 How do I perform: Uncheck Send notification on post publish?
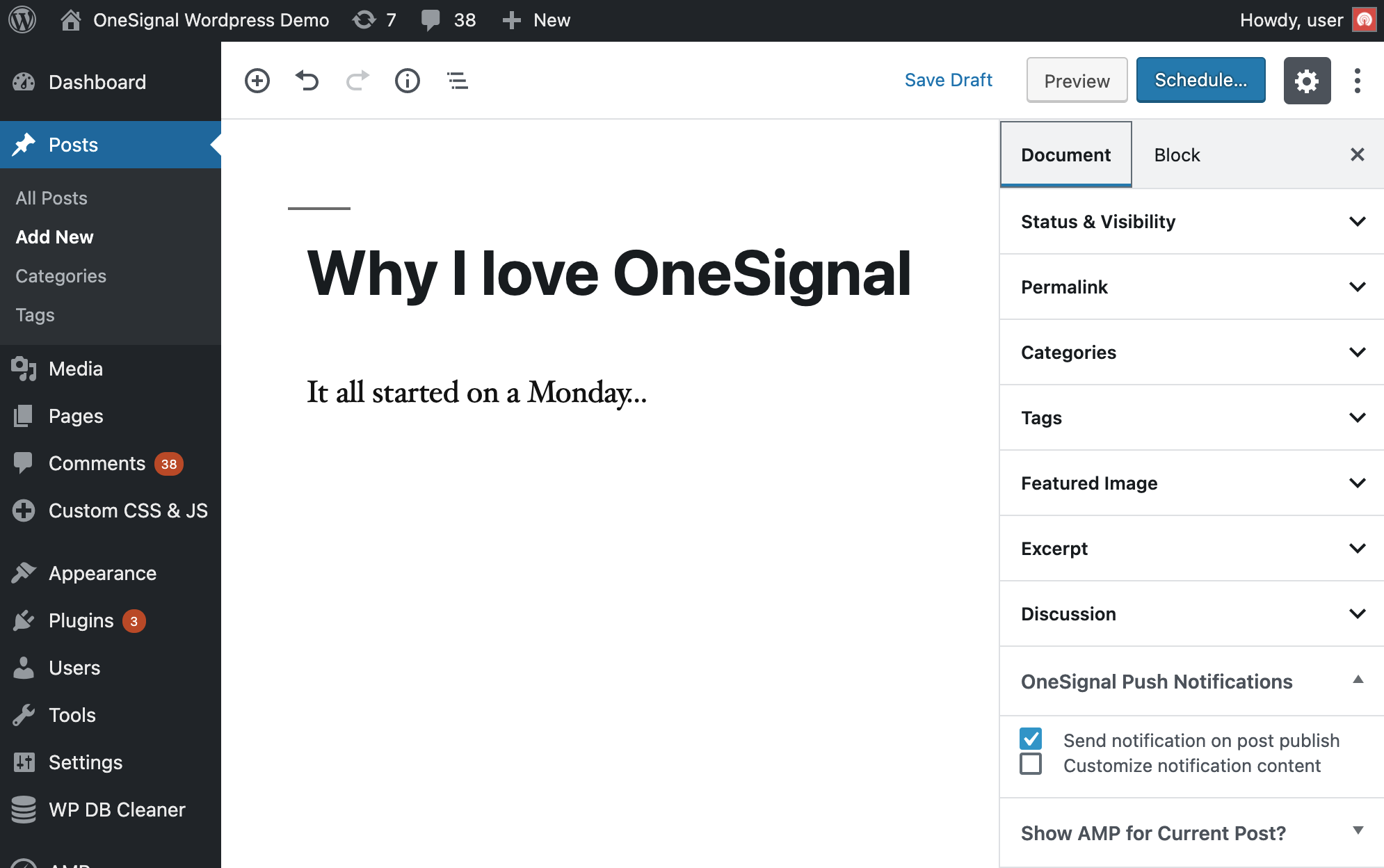pos(1031,739)
